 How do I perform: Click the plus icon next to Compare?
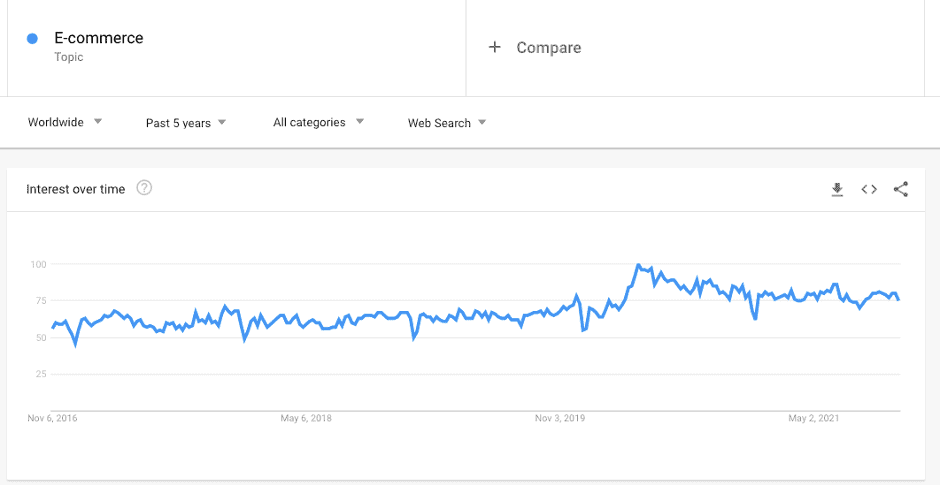click(495, 47)
